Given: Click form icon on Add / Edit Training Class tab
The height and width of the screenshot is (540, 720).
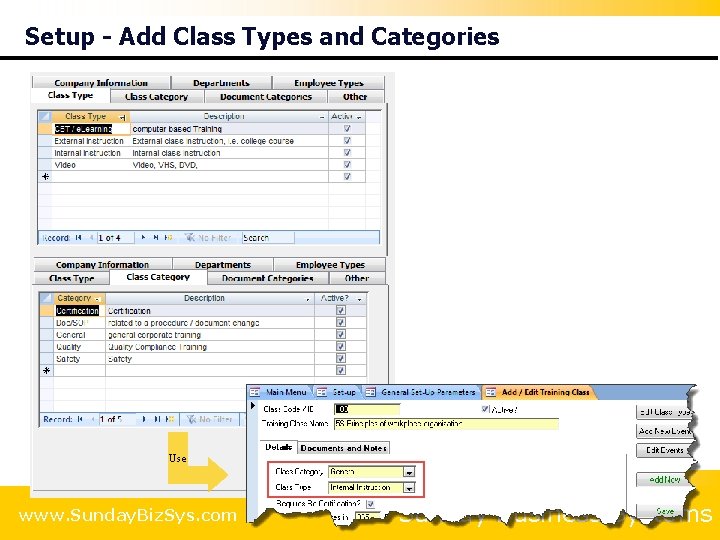Looking at the screenshot, I should pos(491,392).
